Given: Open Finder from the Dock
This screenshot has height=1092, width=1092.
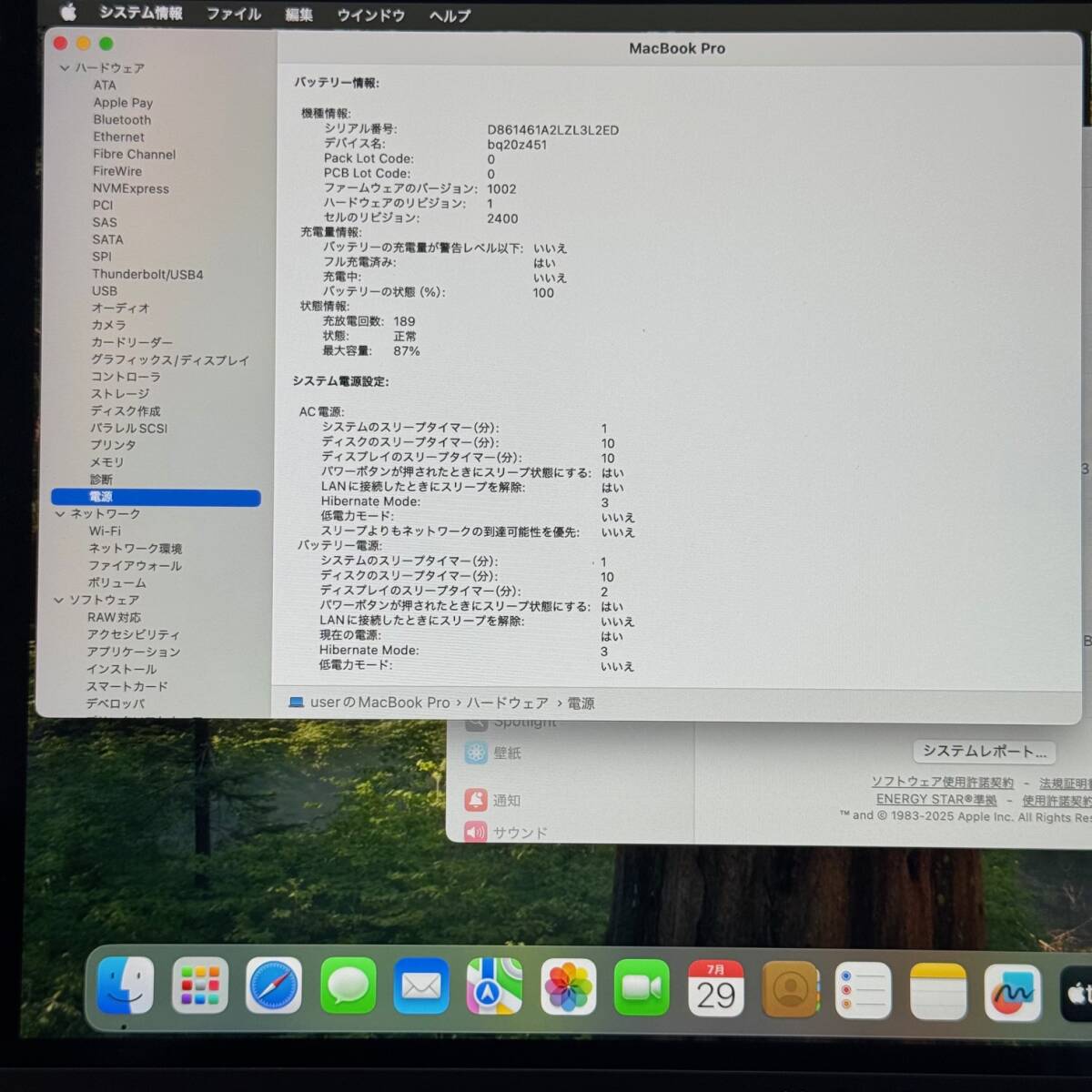Looking at the screenshot, I should [x=126, y=986].
